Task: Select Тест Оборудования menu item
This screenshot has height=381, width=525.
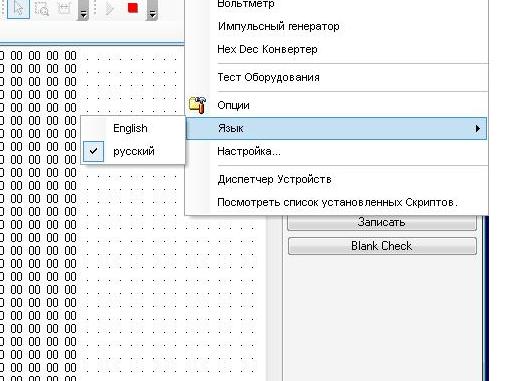Action: (x=336, y=77)
